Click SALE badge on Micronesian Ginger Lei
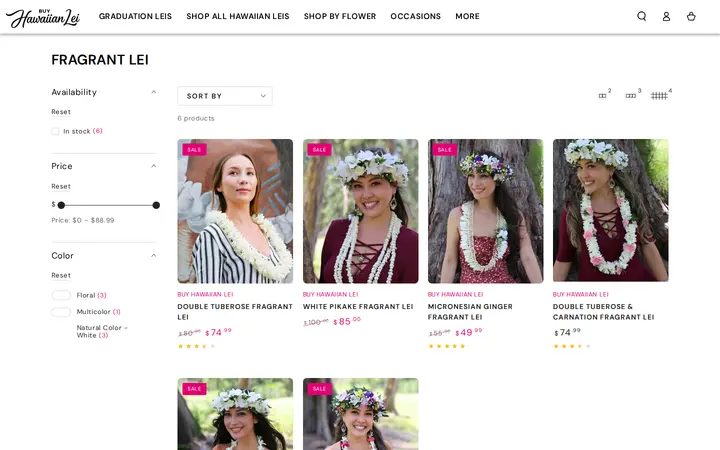Image resolution: width=720 pixels, height=450 pixels. 444,149
